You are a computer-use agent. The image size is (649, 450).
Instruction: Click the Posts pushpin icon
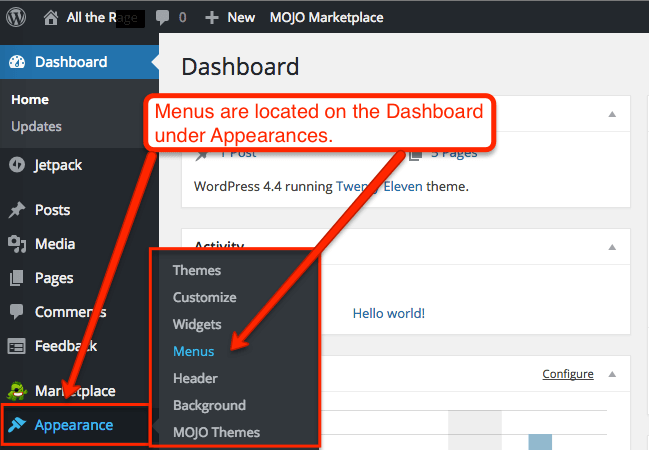click(17, 210)
